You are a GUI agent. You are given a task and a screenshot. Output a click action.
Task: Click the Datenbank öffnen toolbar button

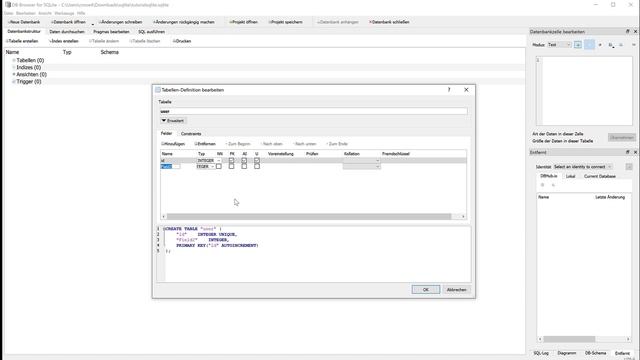[68, 22]
